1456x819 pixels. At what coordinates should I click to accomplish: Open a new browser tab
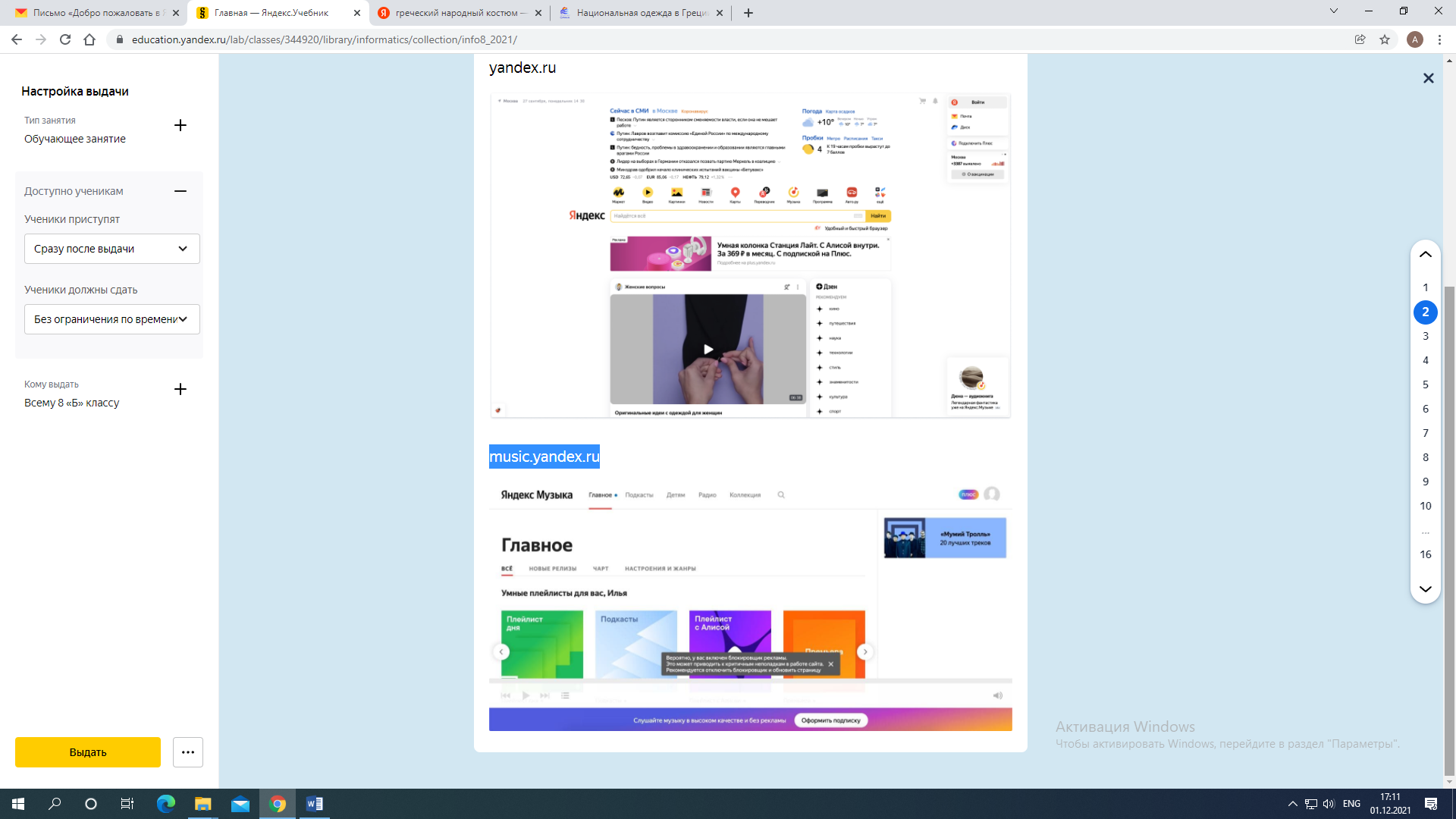(748, 13)
